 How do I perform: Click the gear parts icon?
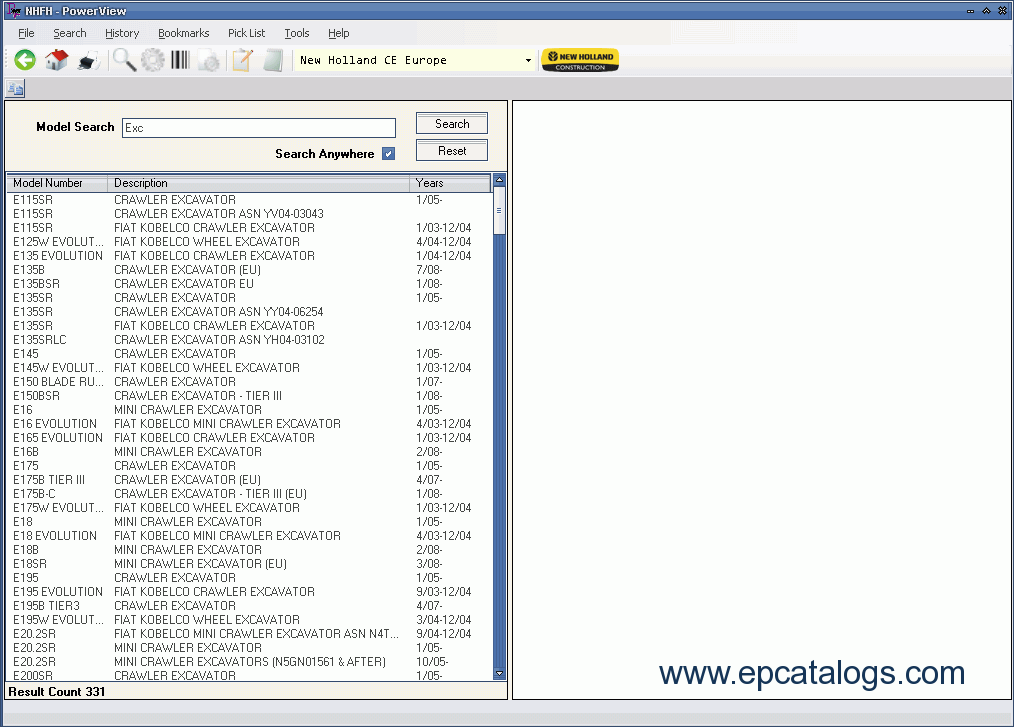pos(153,60)
